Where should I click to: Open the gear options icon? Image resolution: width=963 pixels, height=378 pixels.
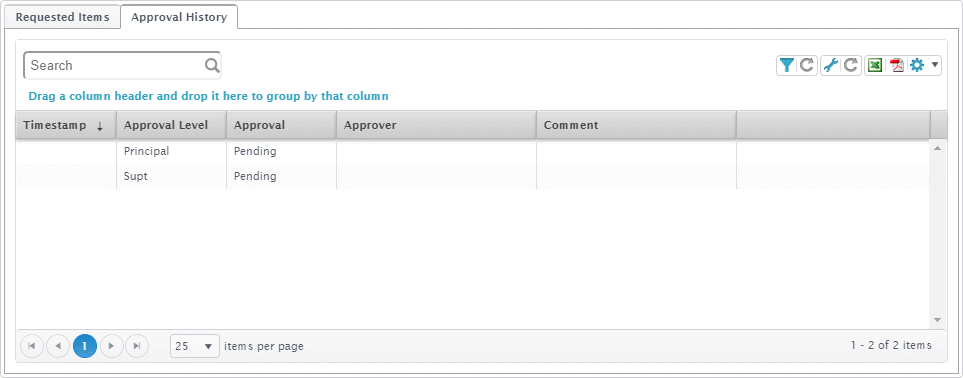(917, 65)
